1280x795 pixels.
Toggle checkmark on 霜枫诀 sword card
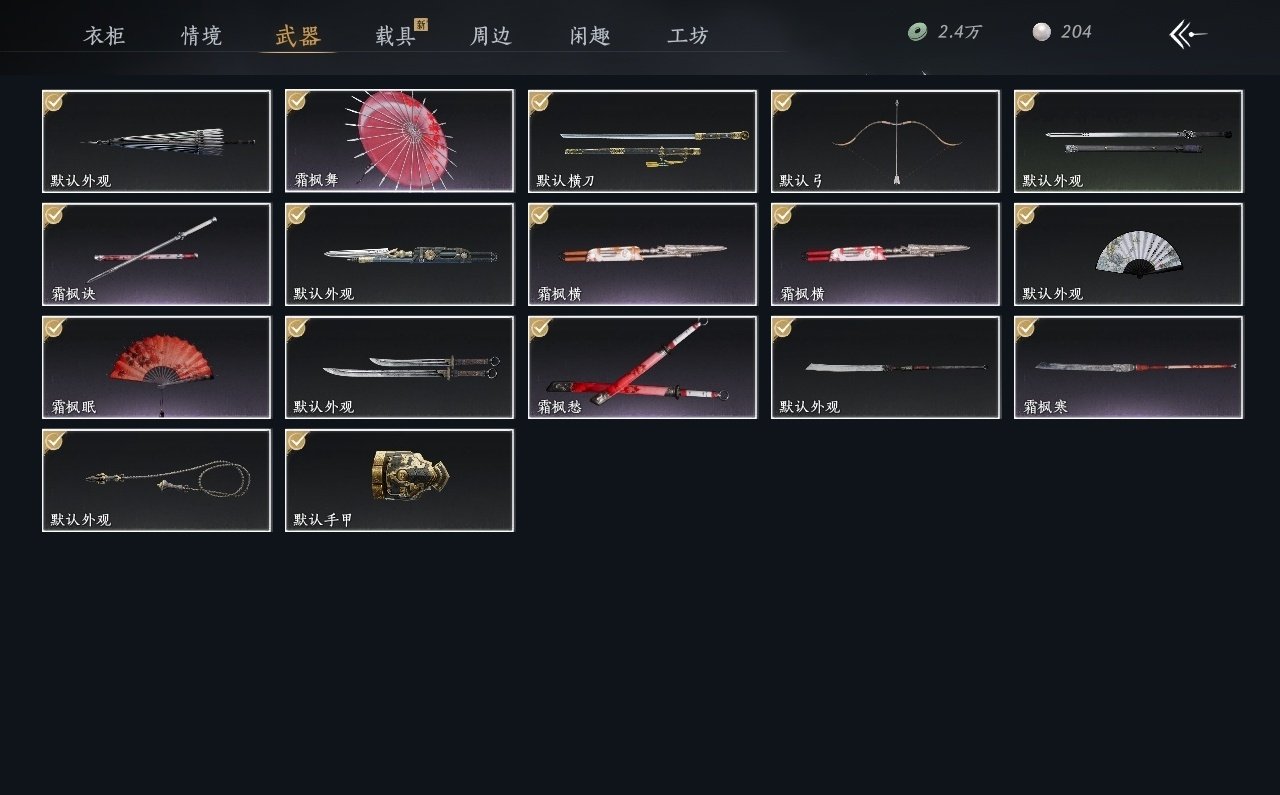(54, 214)
